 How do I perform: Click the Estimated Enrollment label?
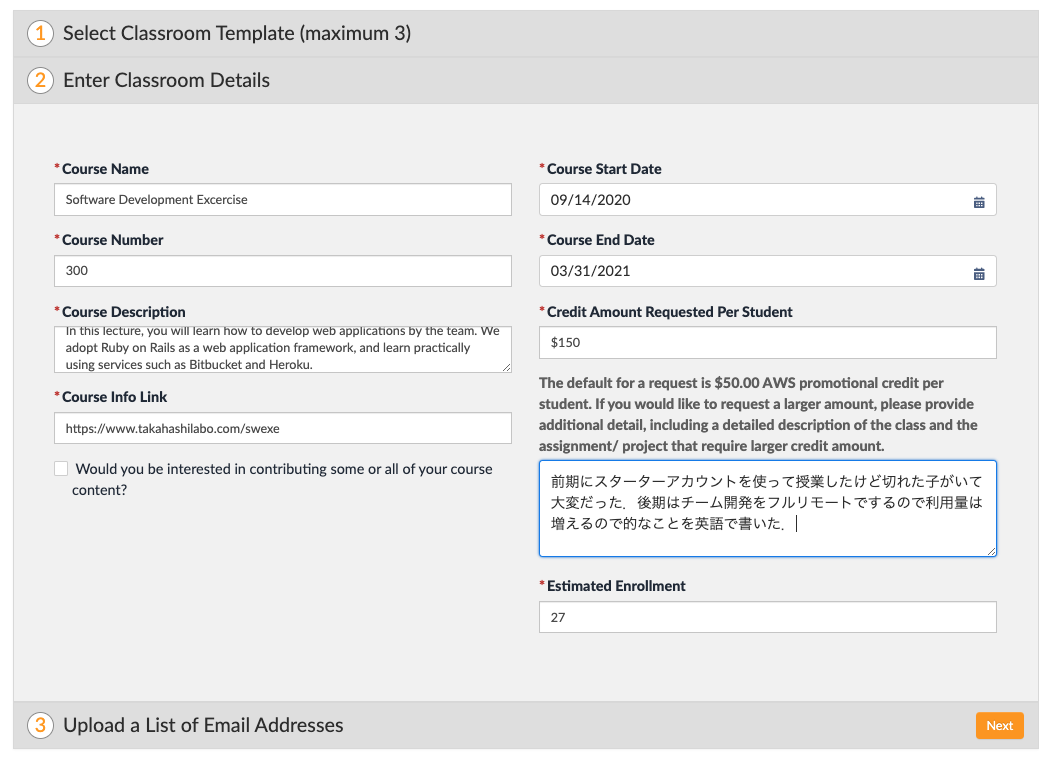616,586
